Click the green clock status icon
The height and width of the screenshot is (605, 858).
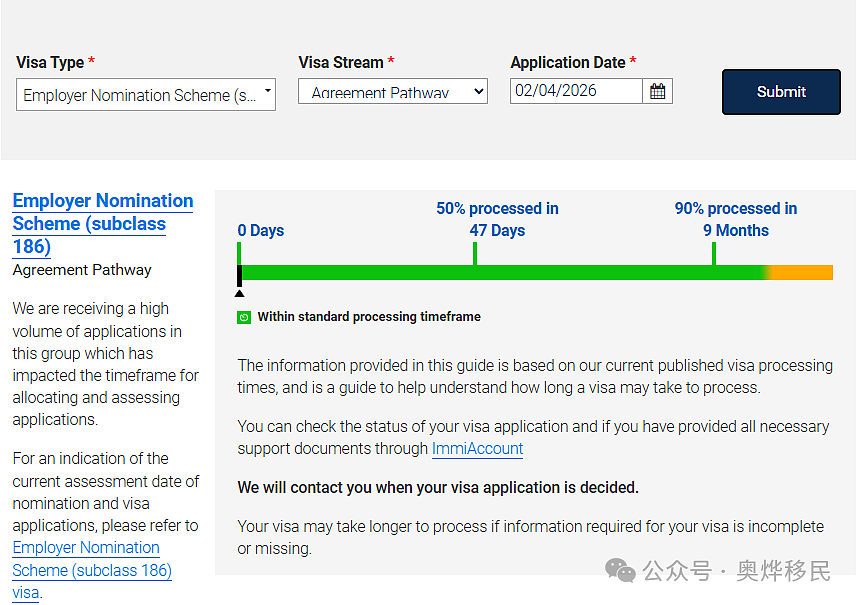[x=244, y=317]
